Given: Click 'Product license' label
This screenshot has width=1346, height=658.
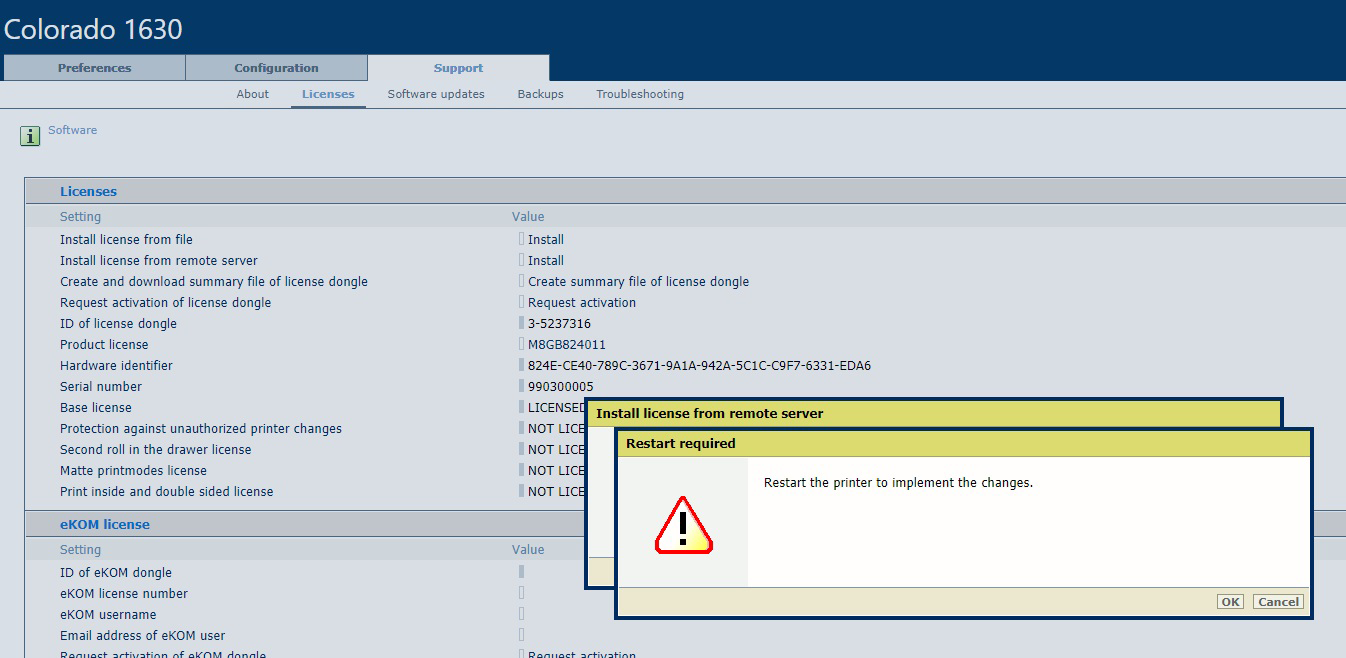Looking at the screenshot, I should (104, 344).
